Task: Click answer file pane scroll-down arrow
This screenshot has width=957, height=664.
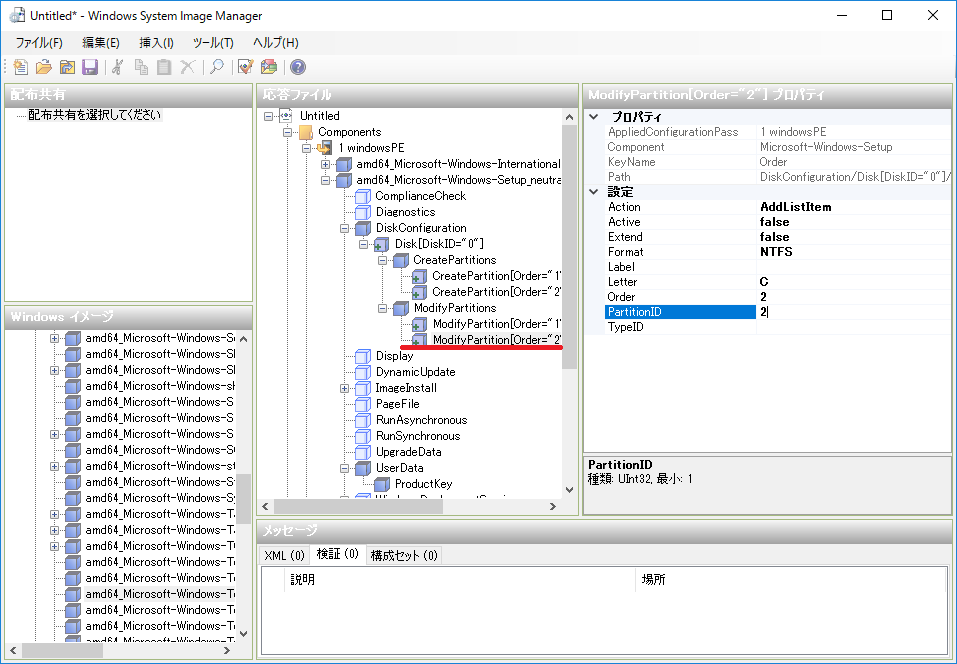Action: pyautogui.click(x=569, y=489)
